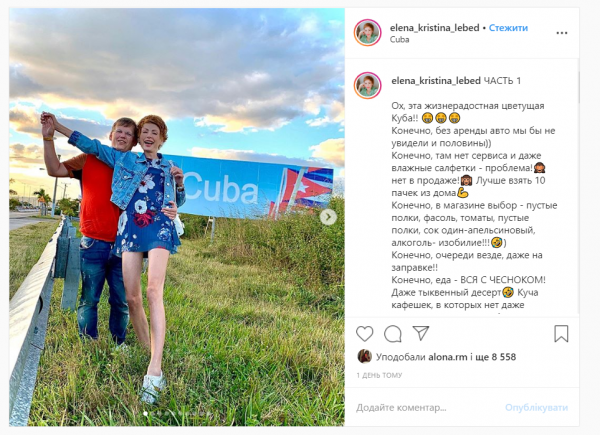
Task: View list of 8 558 other likes
Action: click(x=496, y=357)
